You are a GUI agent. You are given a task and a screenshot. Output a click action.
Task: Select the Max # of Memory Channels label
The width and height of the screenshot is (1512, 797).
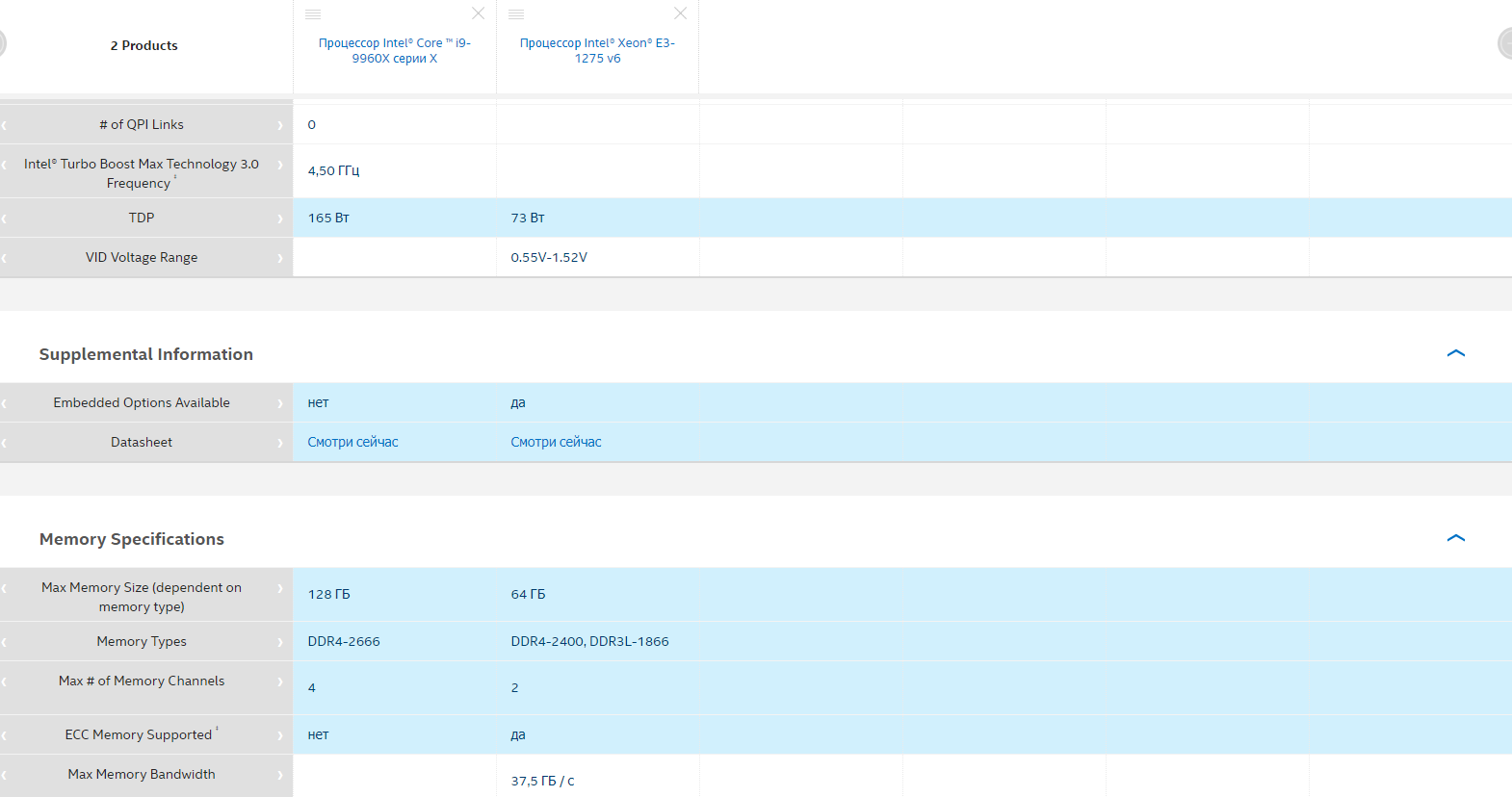pyautogui.click(x=142, y=681)
